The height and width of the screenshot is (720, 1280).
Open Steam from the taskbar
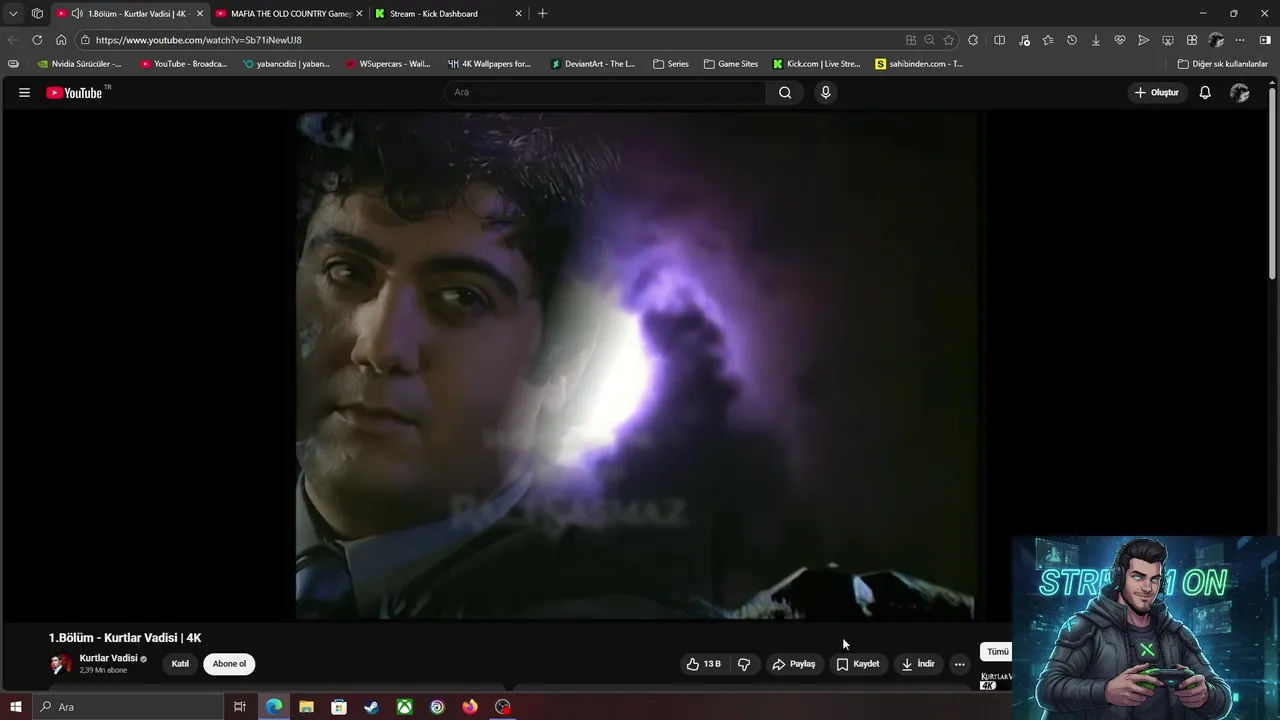pyautogui.click(x=371, y=707)
